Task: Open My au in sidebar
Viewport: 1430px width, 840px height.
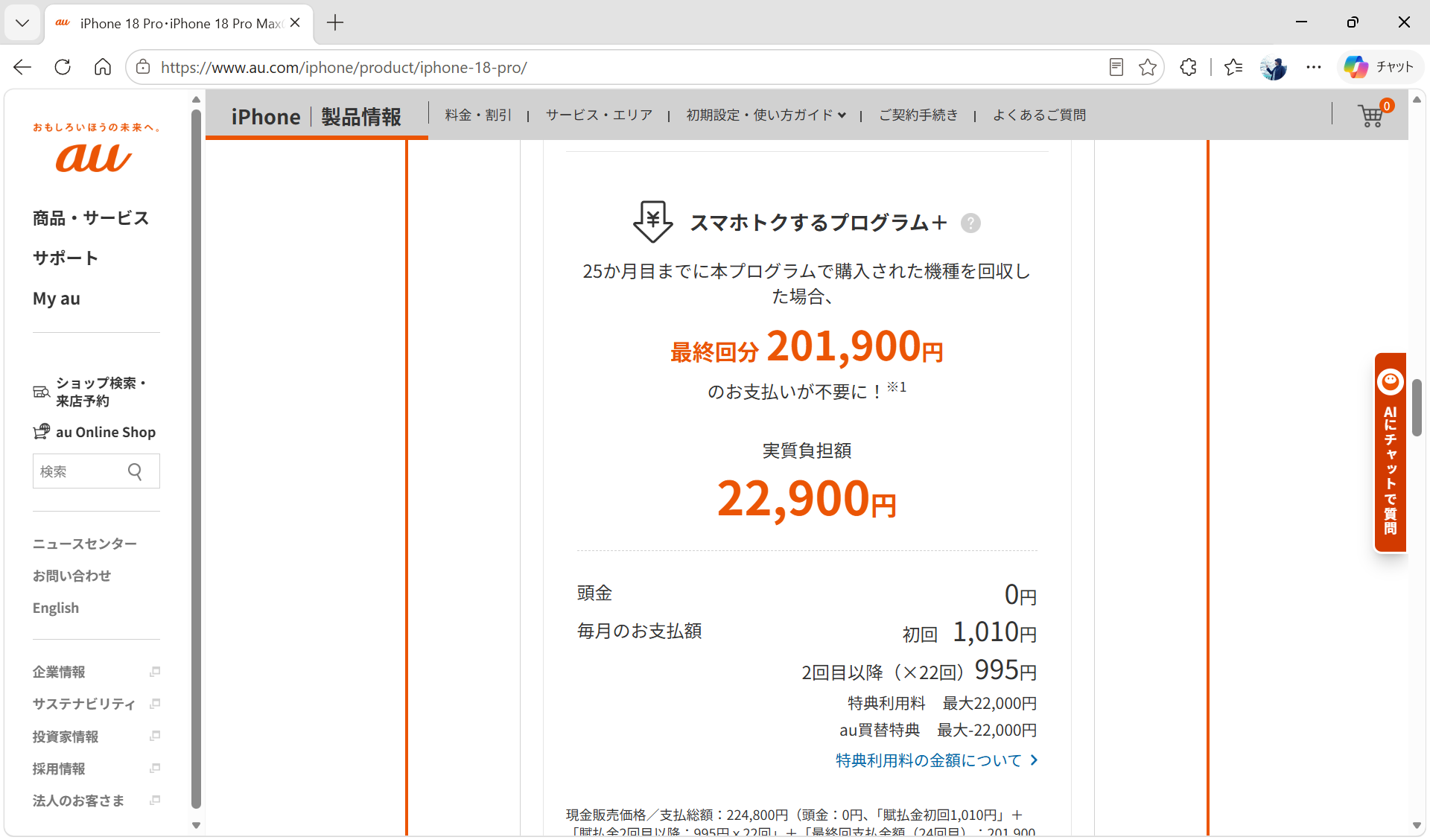Action: (57, 299)
